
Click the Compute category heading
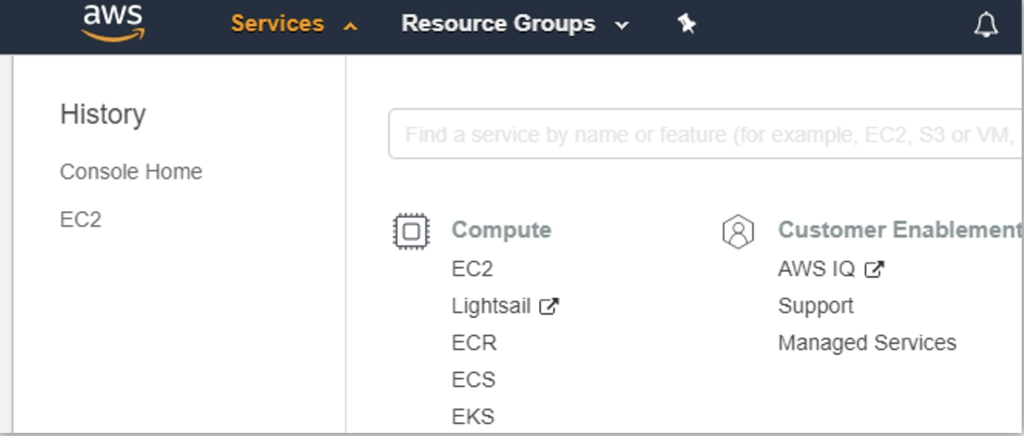tap(502, 230)
